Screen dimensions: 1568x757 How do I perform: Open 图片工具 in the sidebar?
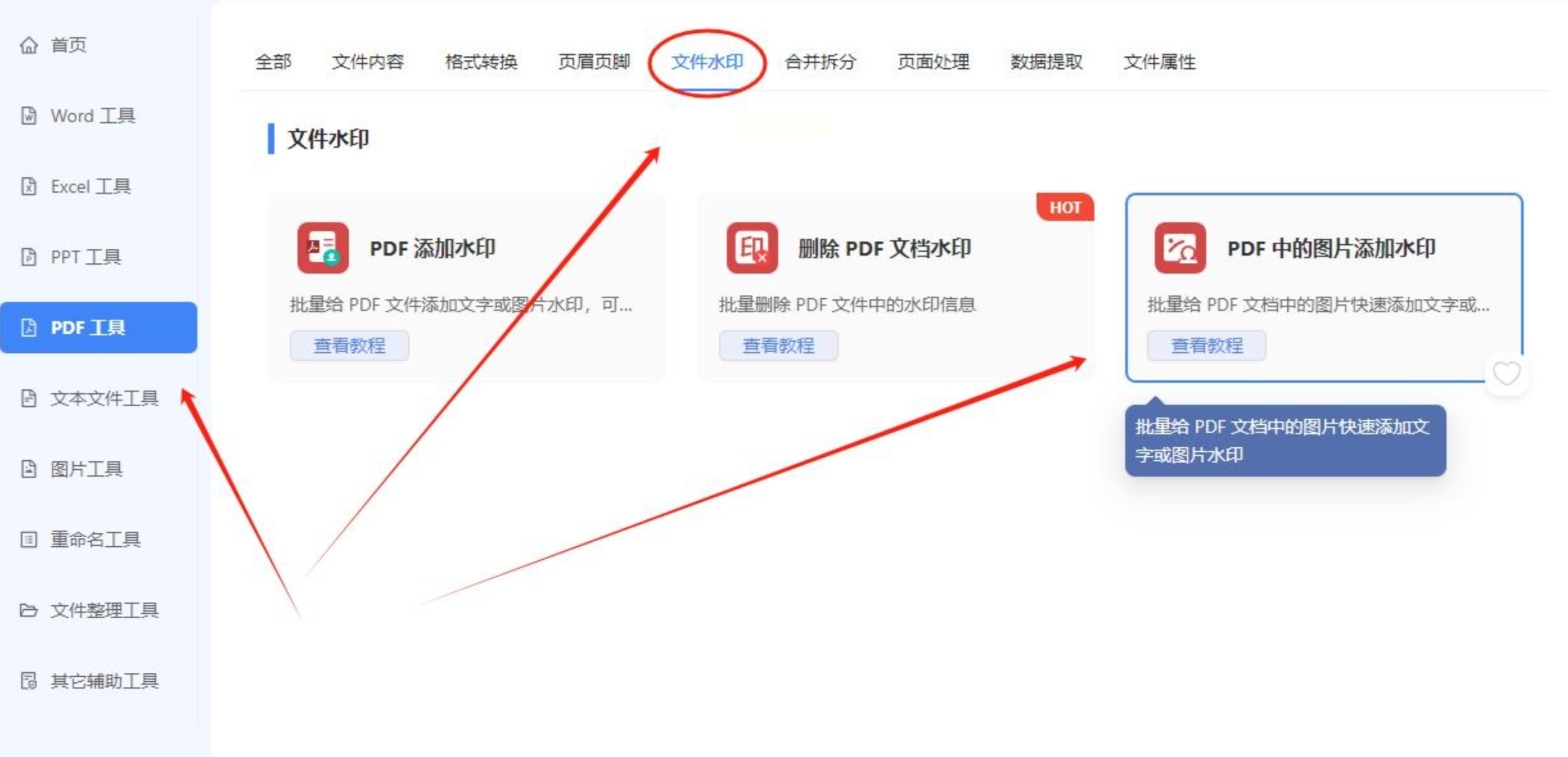click(x=86, y=469)
